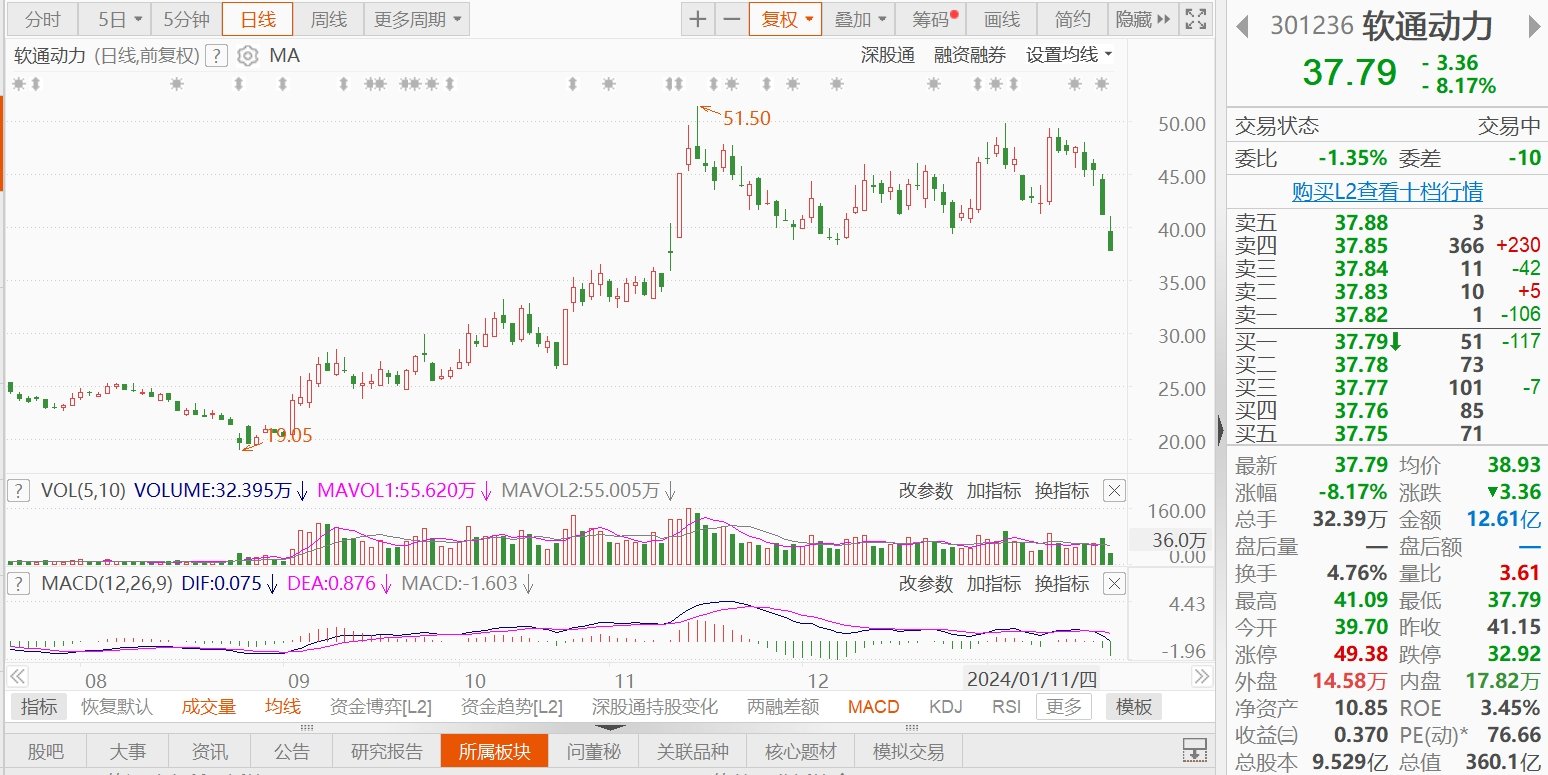Click the first event star marker at top left
1548x775 pixels.
tap(18, 85)
